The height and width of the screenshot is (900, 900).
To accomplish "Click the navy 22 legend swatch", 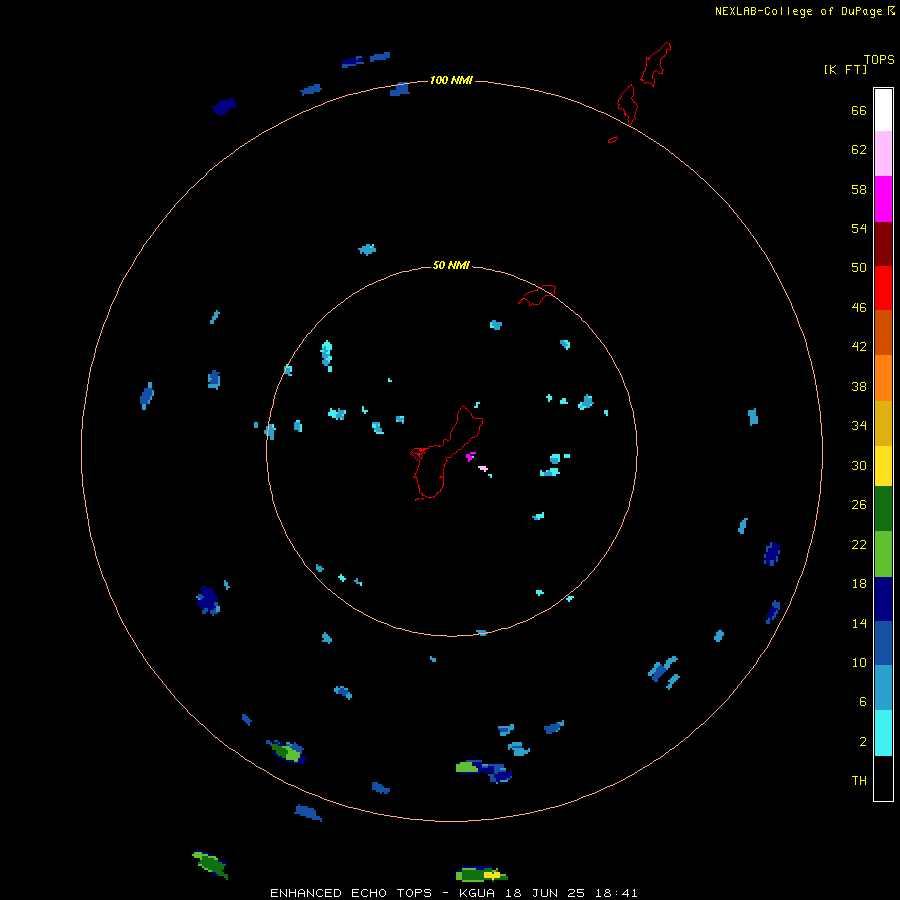I will tap(883, 599).
